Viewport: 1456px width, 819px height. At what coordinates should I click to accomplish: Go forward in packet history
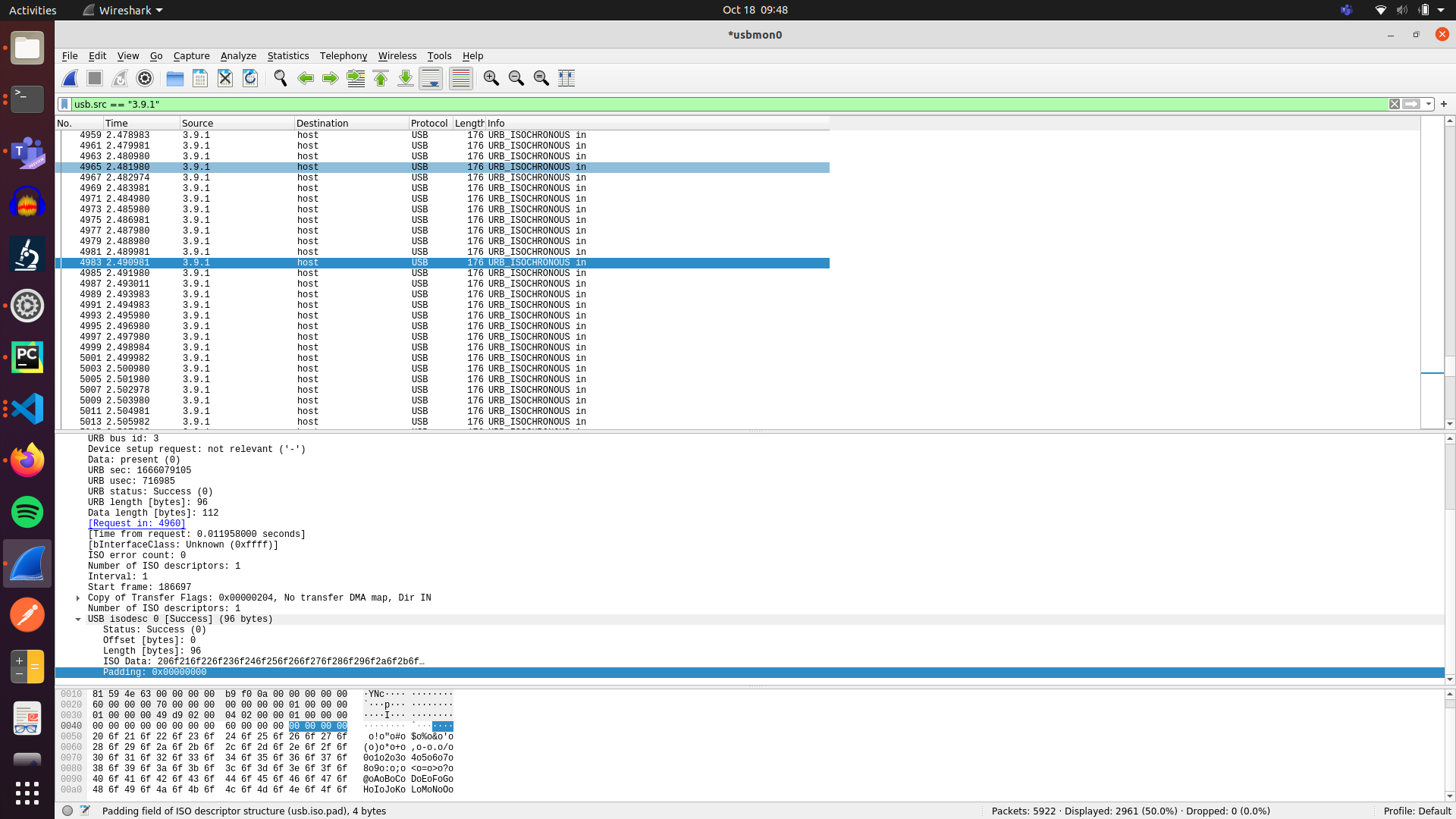coord(331,78)
